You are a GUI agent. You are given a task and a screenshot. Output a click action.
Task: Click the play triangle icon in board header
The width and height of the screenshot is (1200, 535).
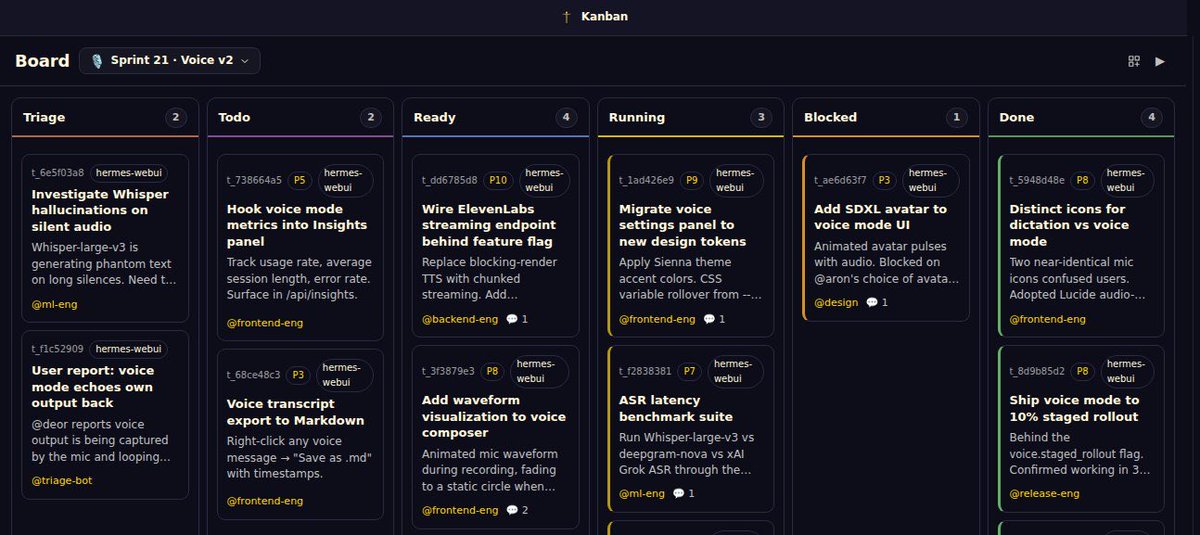pos(1160,61)
